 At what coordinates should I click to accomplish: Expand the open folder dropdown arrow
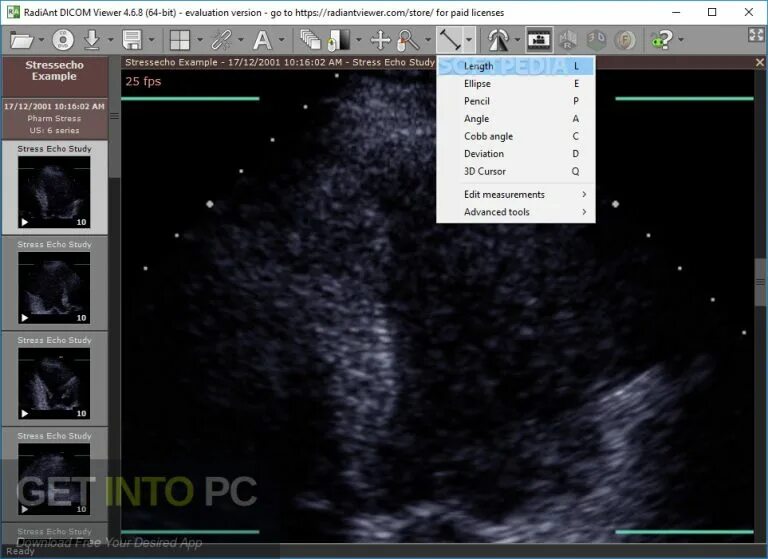(x=41, y=40)
